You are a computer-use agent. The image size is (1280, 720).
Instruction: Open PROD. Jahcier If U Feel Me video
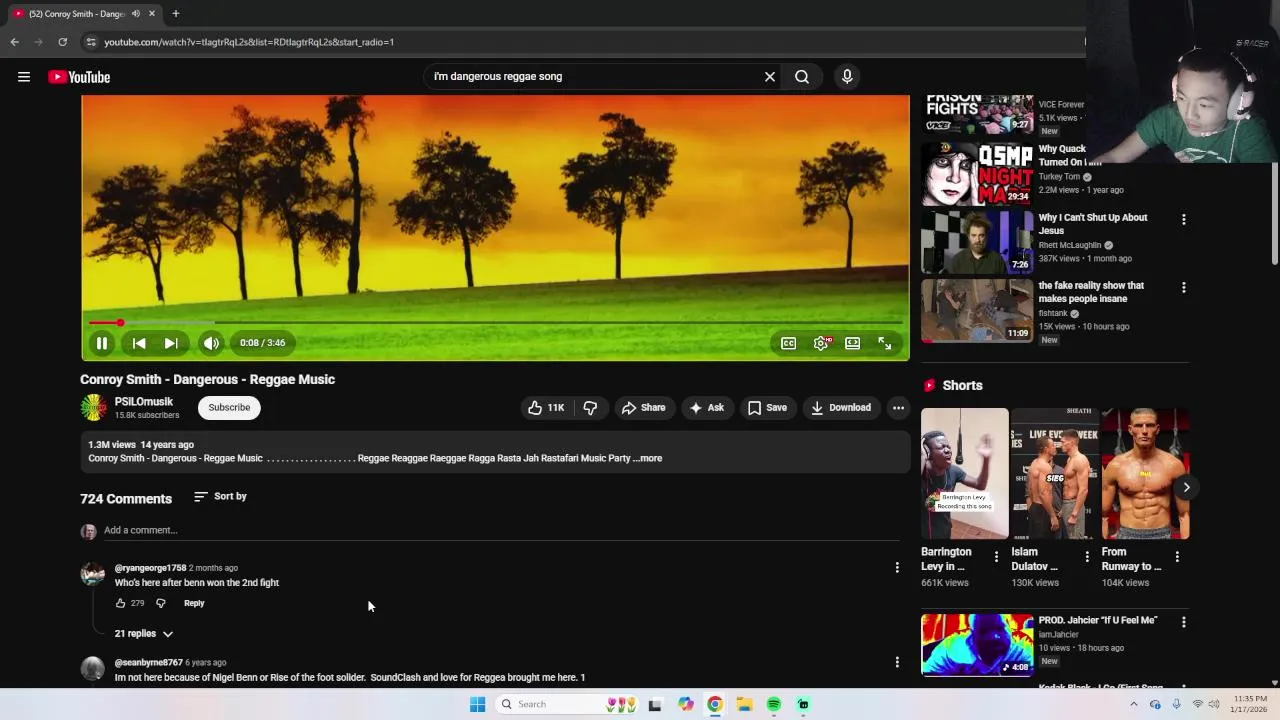click(x=977, y=645)
